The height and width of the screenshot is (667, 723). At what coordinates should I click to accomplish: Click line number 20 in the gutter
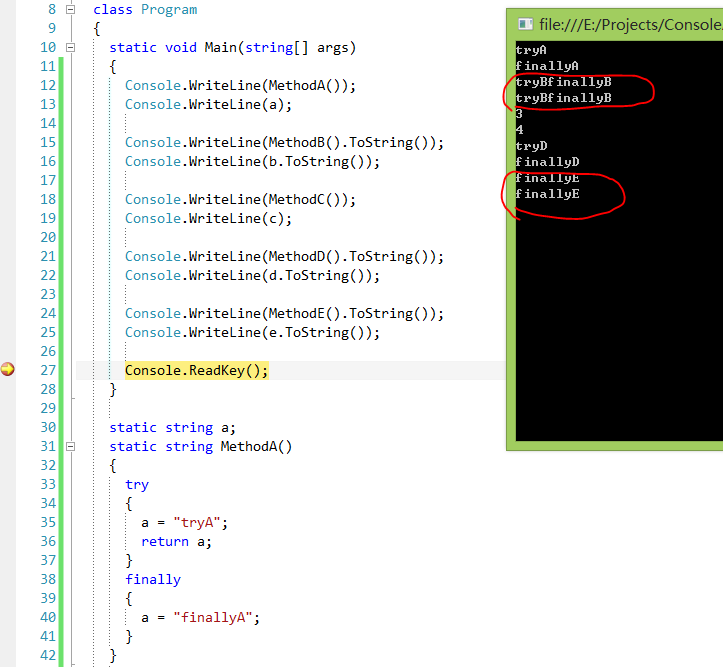click(48, 237)
